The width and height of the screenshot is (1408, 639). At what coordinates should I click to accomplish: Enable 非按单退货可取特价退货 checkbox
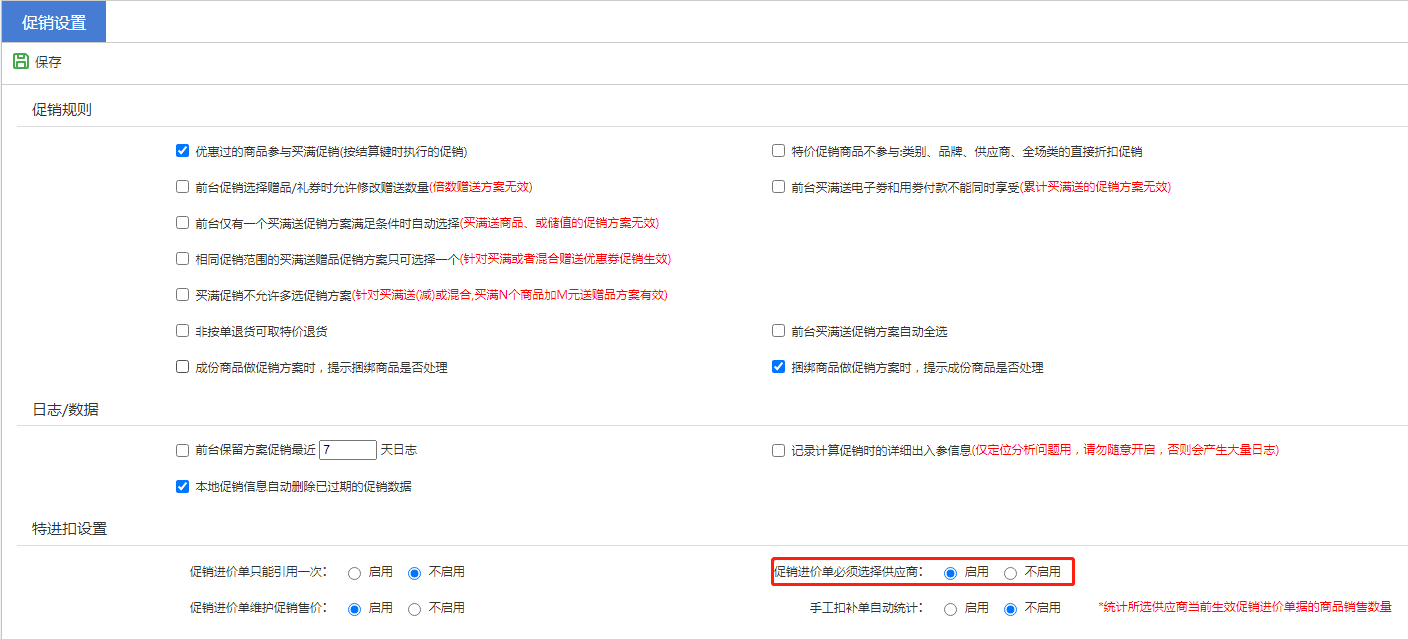(182, 331)
